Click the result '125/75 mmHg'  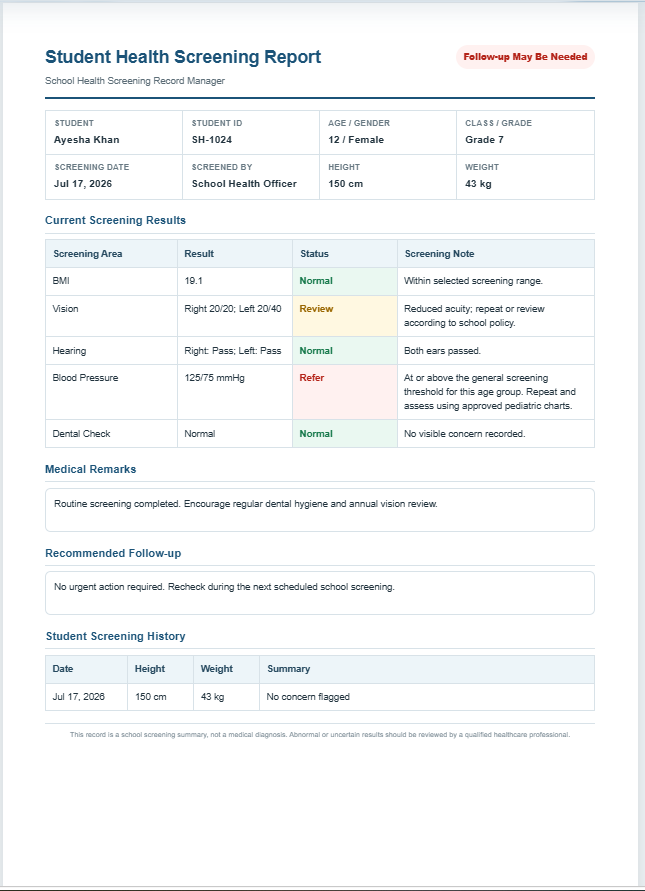click(x=214, y=378)
